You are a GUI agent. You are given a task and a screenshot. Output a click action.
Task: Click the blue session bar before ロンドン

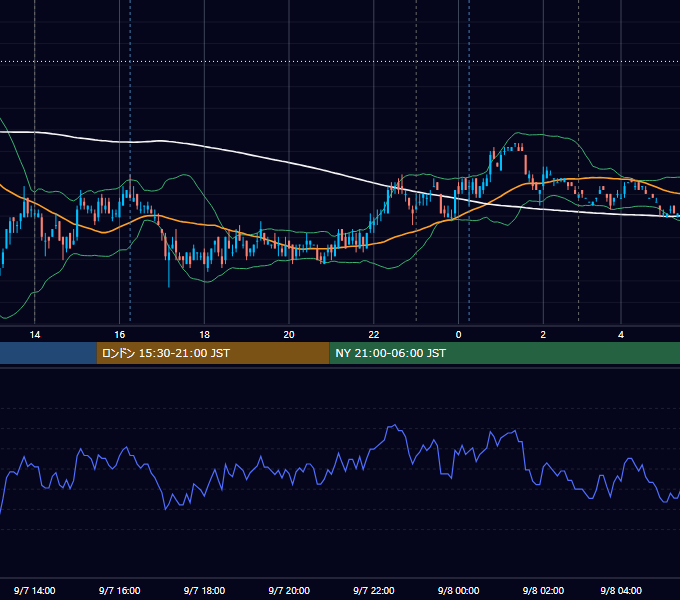click(48, 353)
